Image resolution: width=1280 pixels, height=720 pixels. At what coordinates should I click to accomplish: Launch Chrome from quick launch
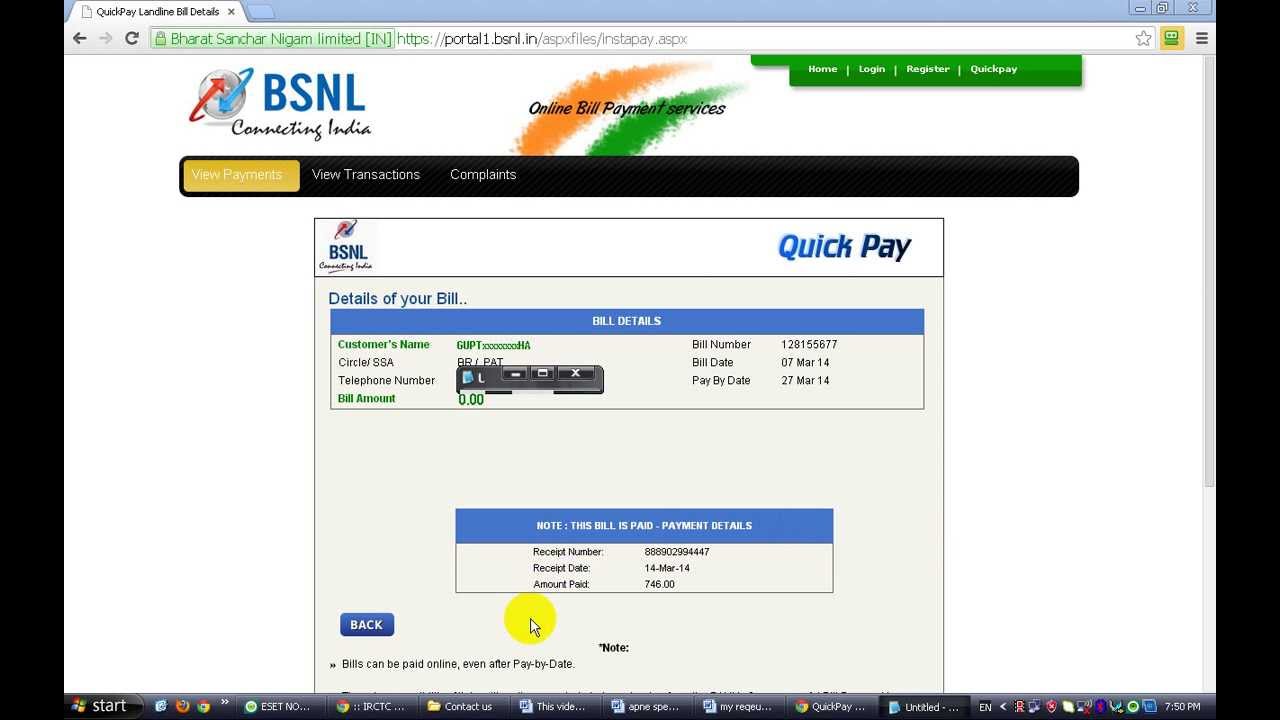pos(204,706)
